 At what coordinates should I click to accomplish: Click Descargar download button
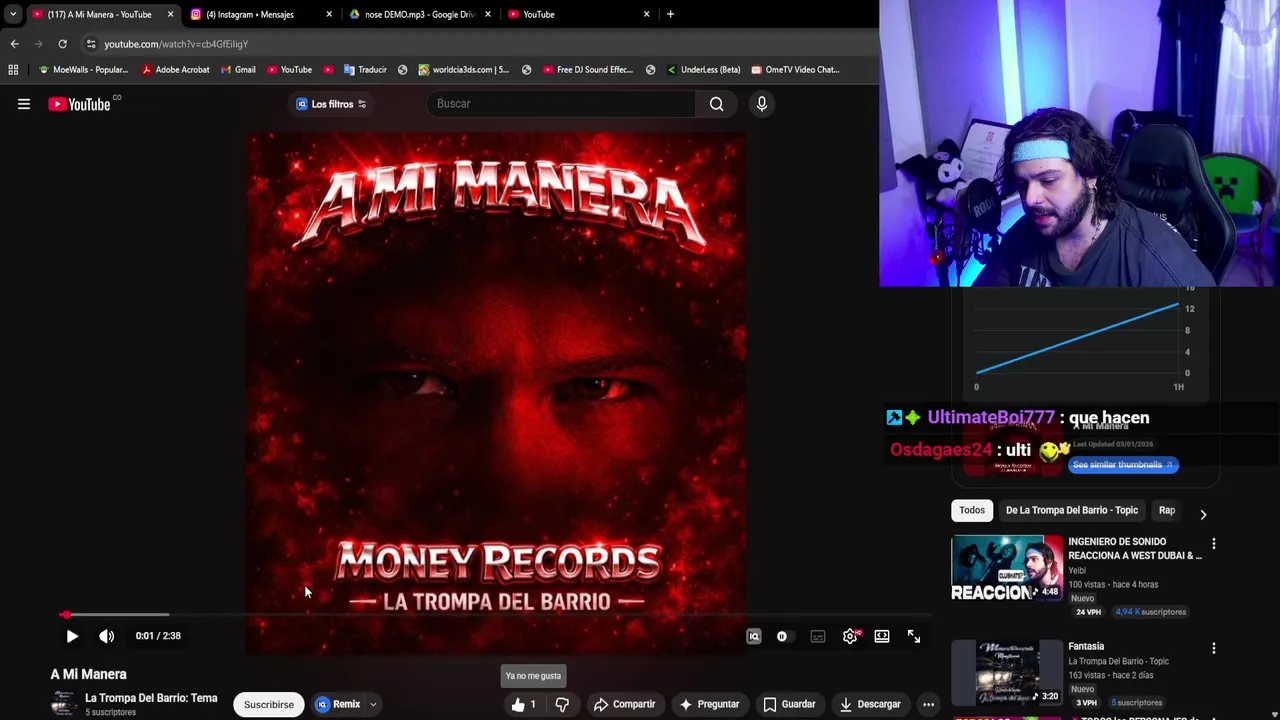click(870, 704)
